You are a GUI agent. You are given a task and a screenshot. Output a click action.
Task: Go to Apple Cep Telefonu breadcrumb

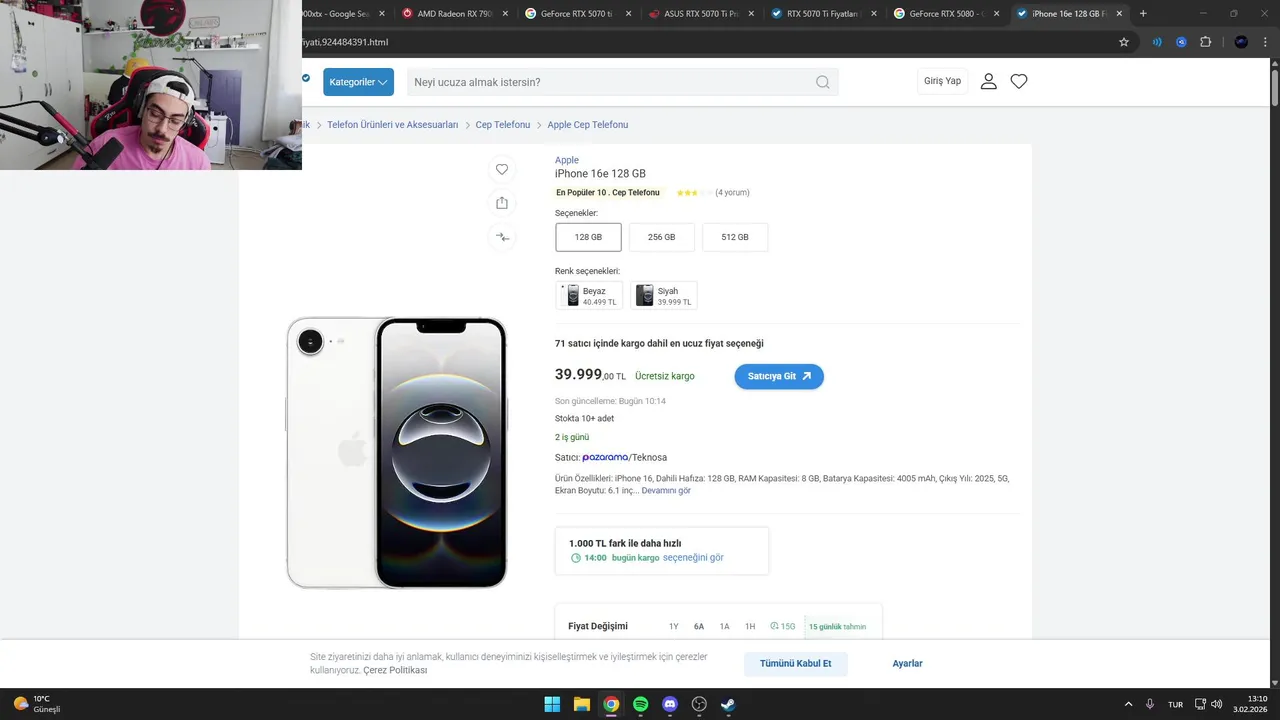coord(588,125)
